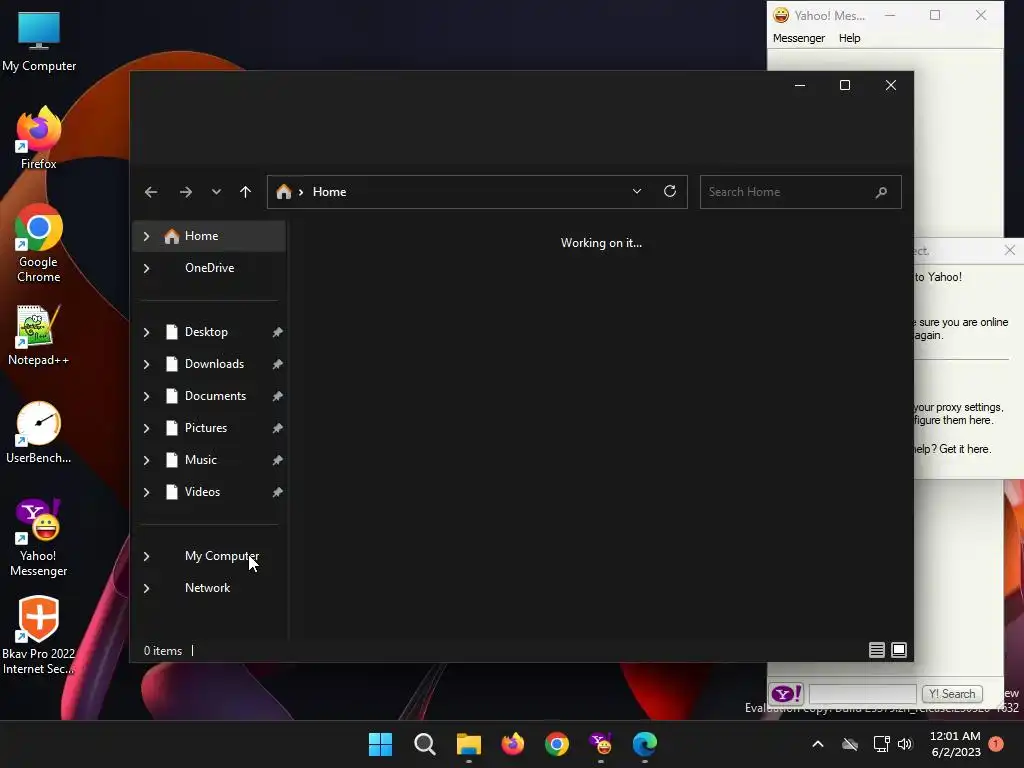Open taskbar Search
Screen dimensions: 1024x768
(424, 744)
